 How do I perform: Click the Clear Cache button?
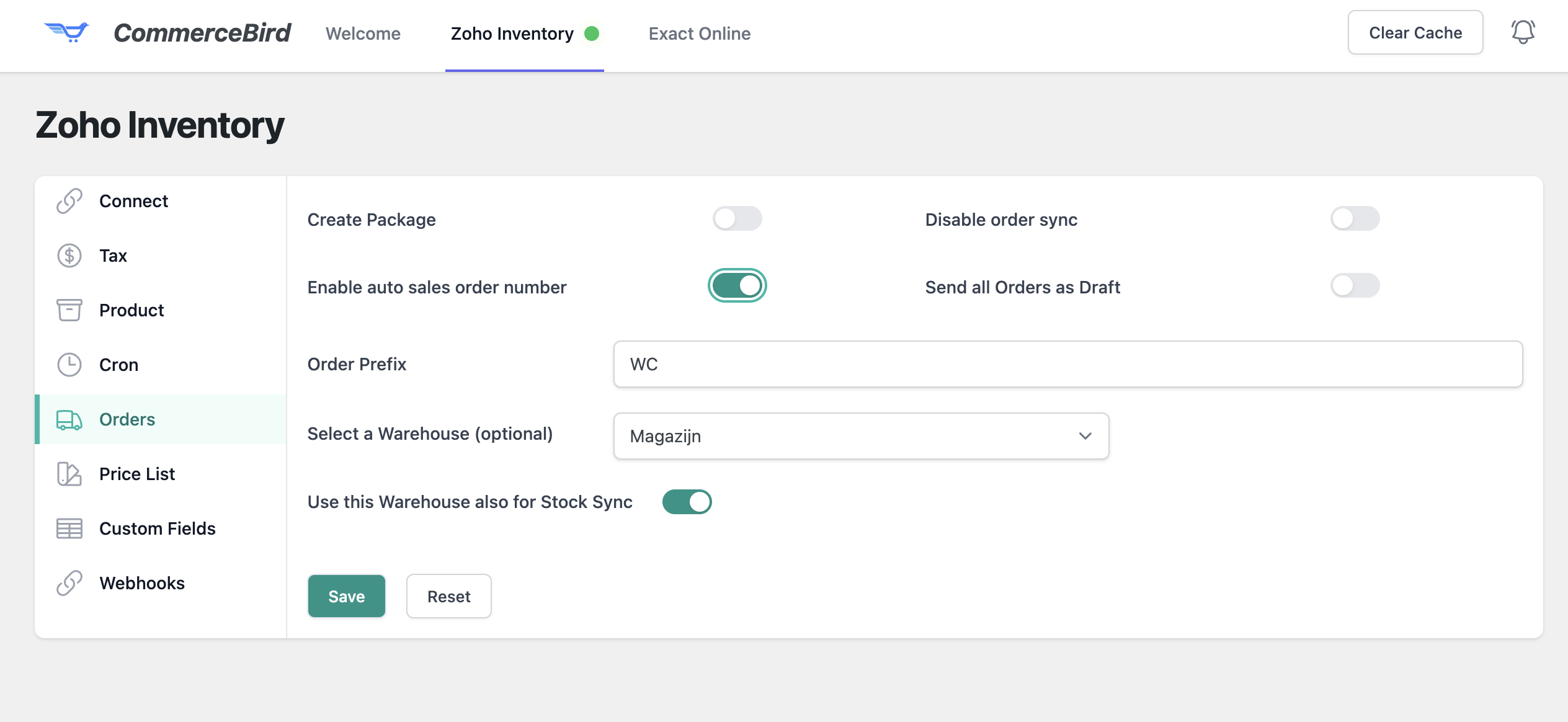point(1415,32)
